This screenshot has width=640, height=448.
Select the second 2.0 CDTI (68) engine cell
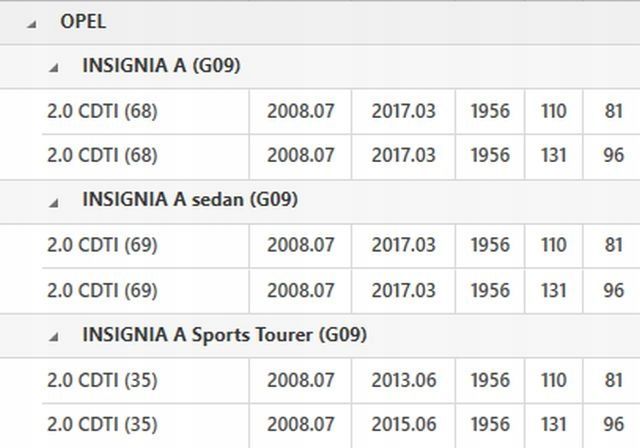[102, 155]
